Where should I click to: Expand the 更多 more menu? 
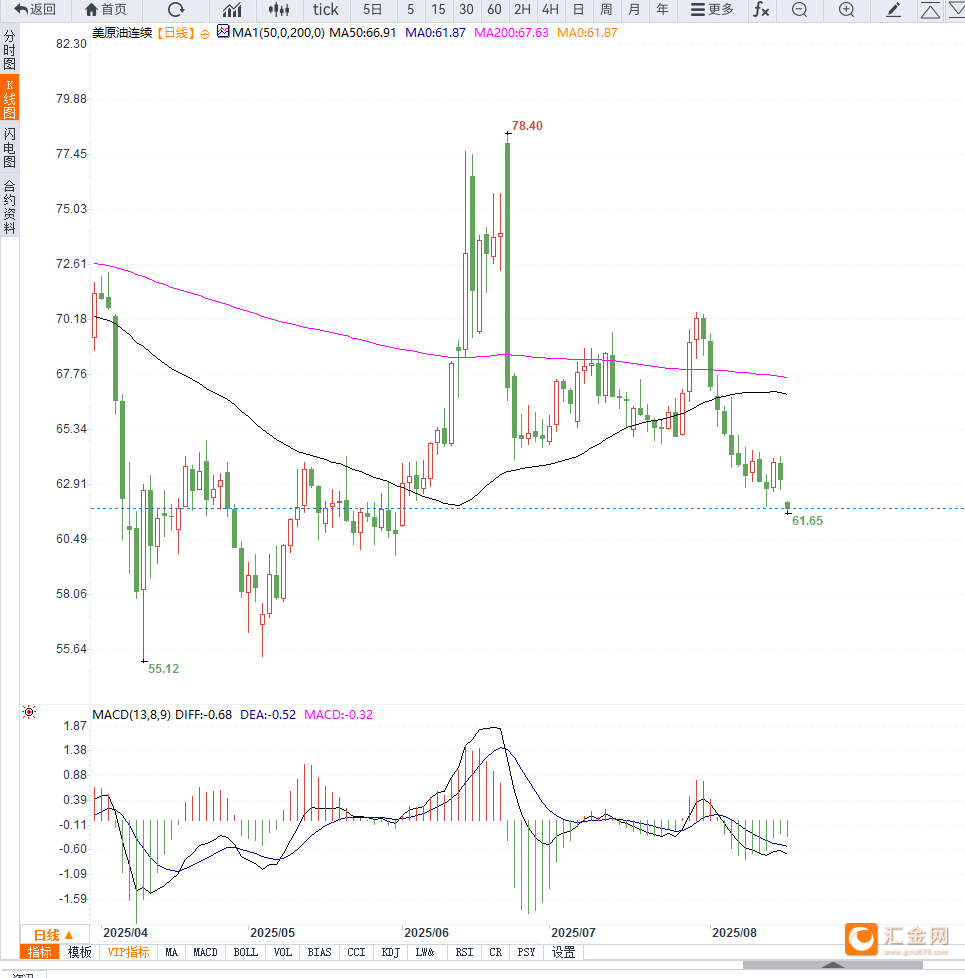tap(712, 9)
